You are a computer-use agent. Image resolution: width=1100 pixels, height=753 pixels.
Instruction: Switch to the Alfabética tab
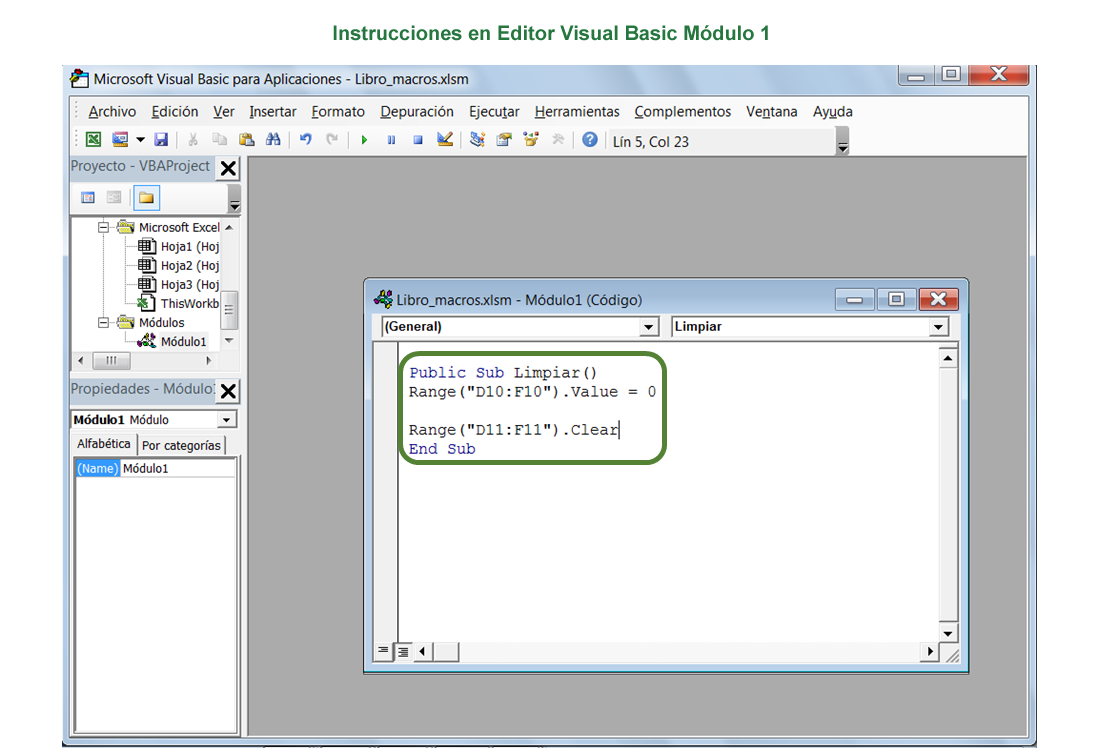pyautogui.click(x=104, y=444)
